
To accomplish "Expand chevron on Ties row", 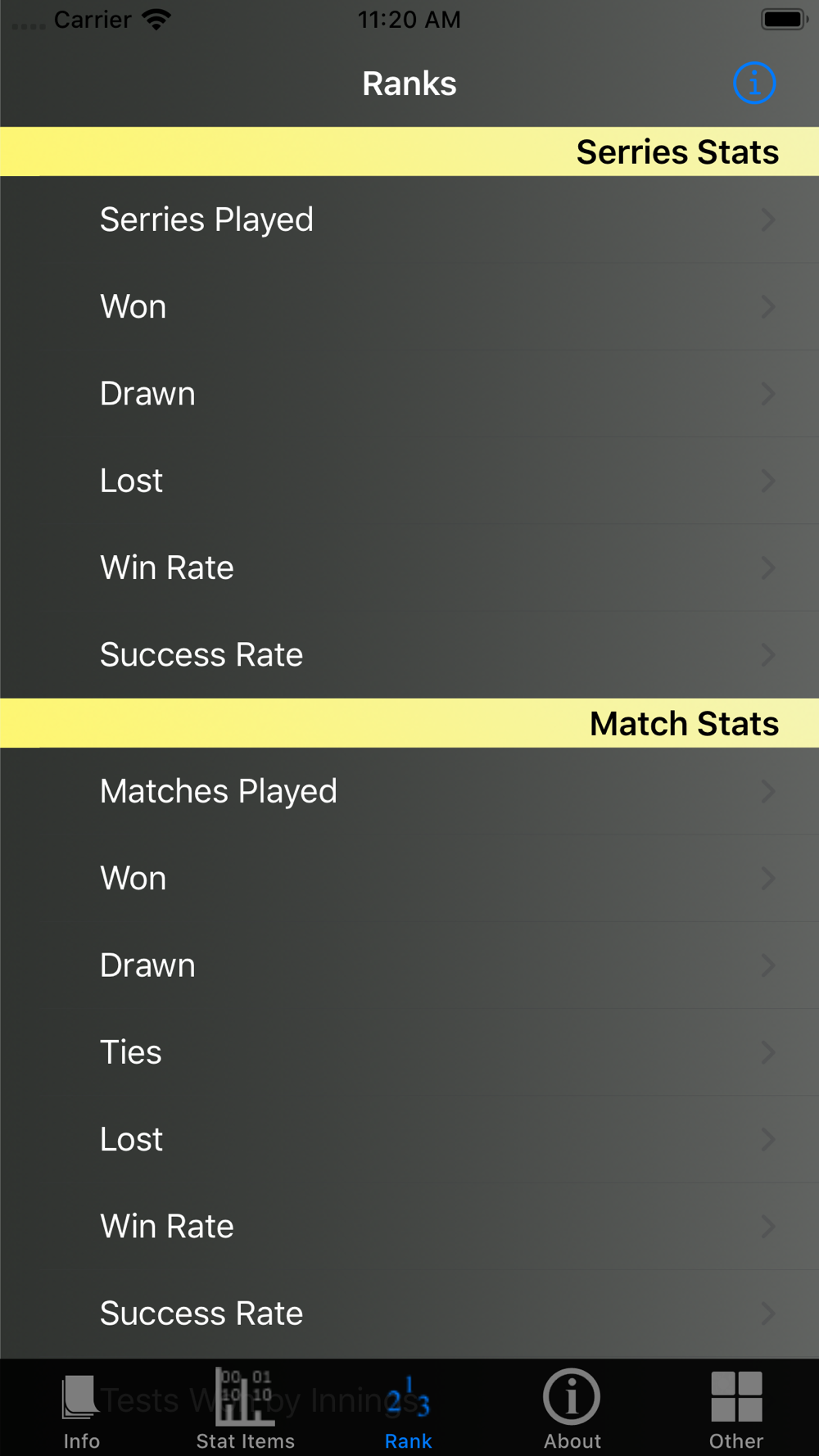I will tap(767, 1052).
